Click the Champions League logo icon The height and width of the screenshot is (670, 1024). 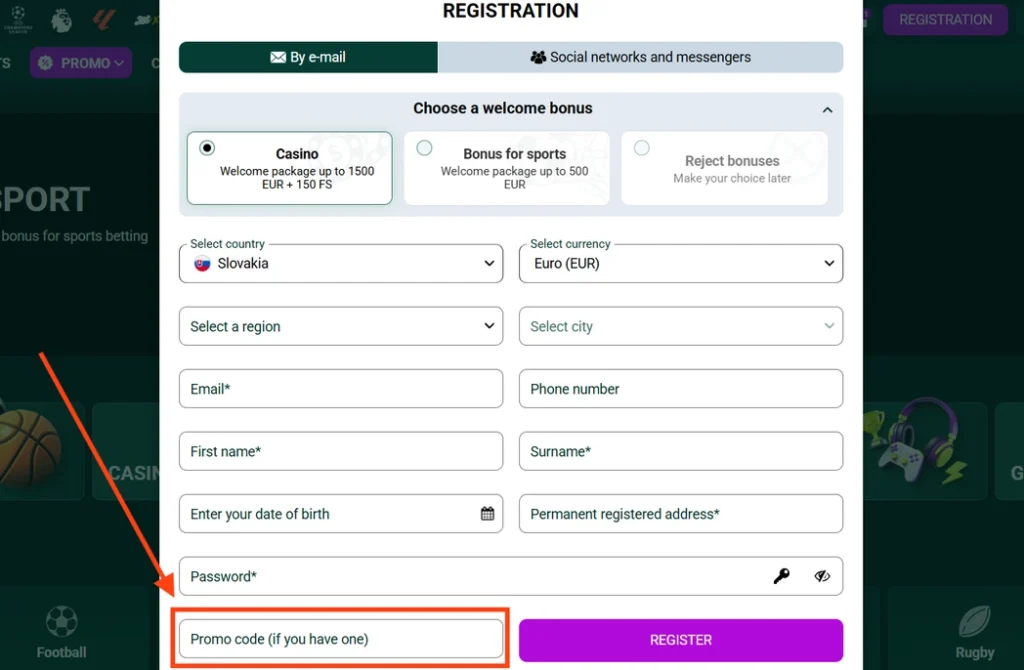(x=18, y=18)
